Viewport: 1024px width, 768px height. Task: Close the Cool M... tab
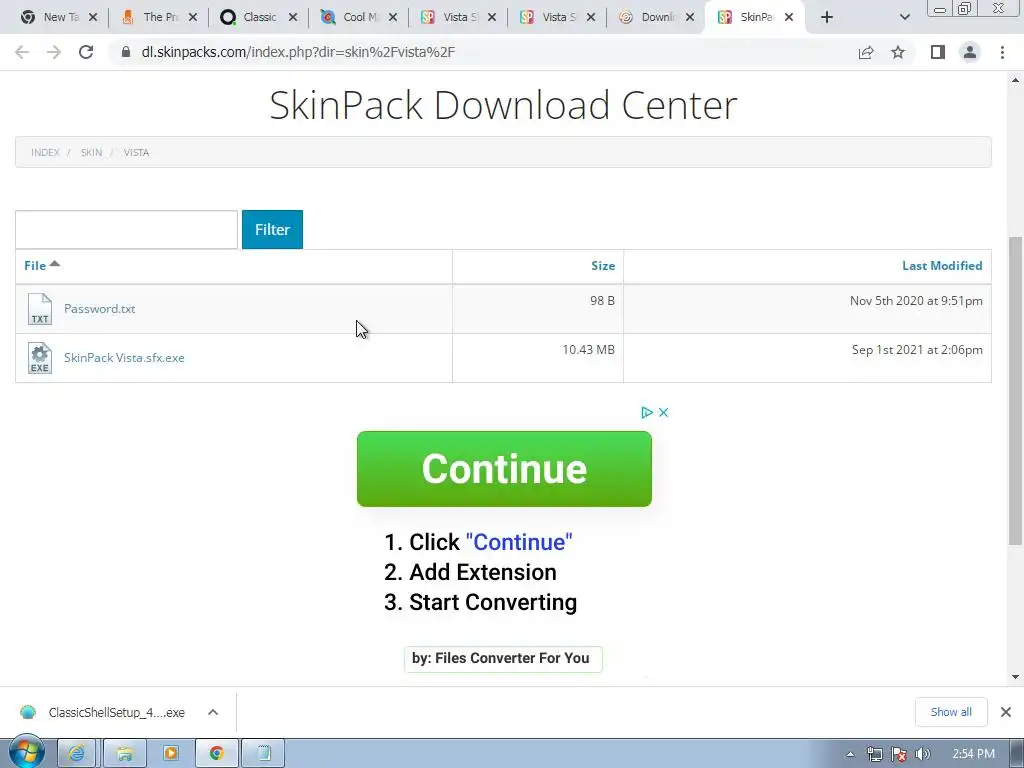(392, 17)
